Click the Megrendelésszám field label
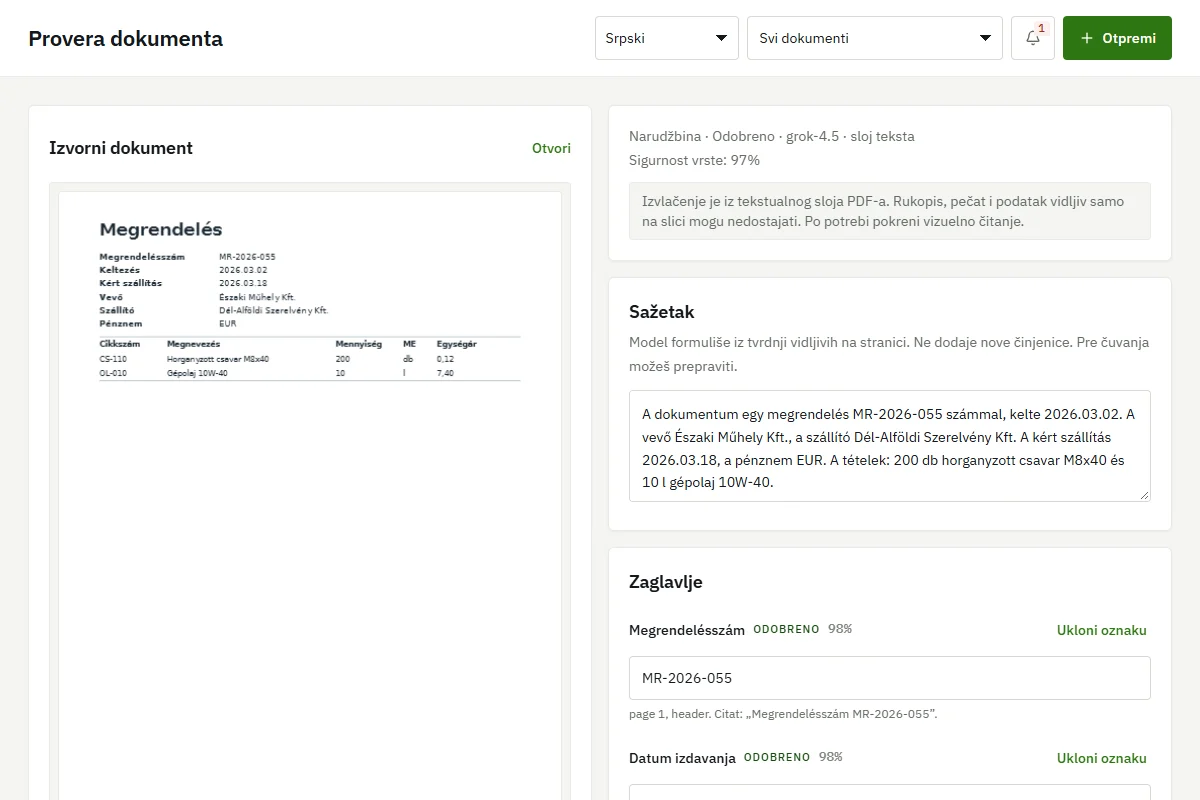The image size is (1200, 800). 687,630
